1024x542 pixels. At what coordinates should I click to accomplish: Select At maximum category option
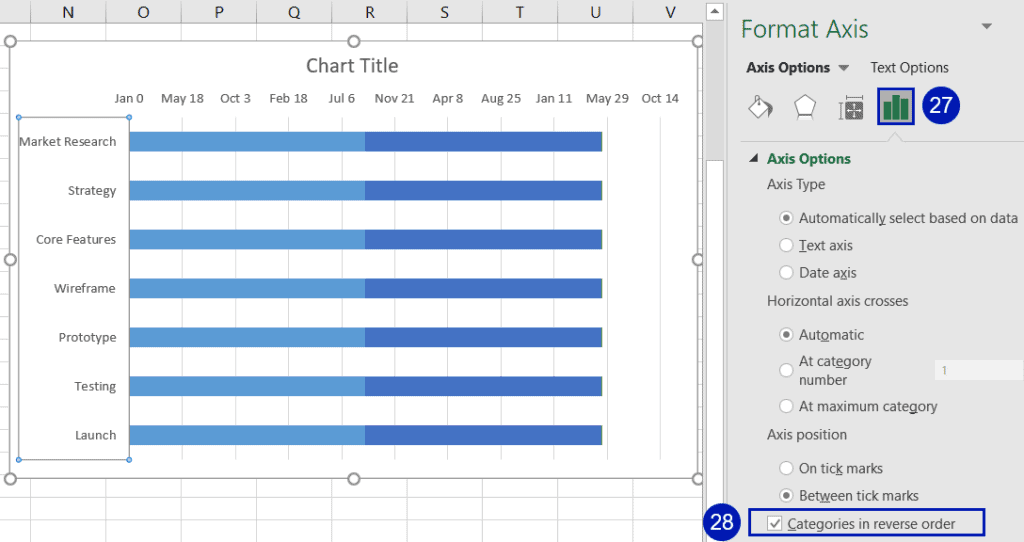786,406
